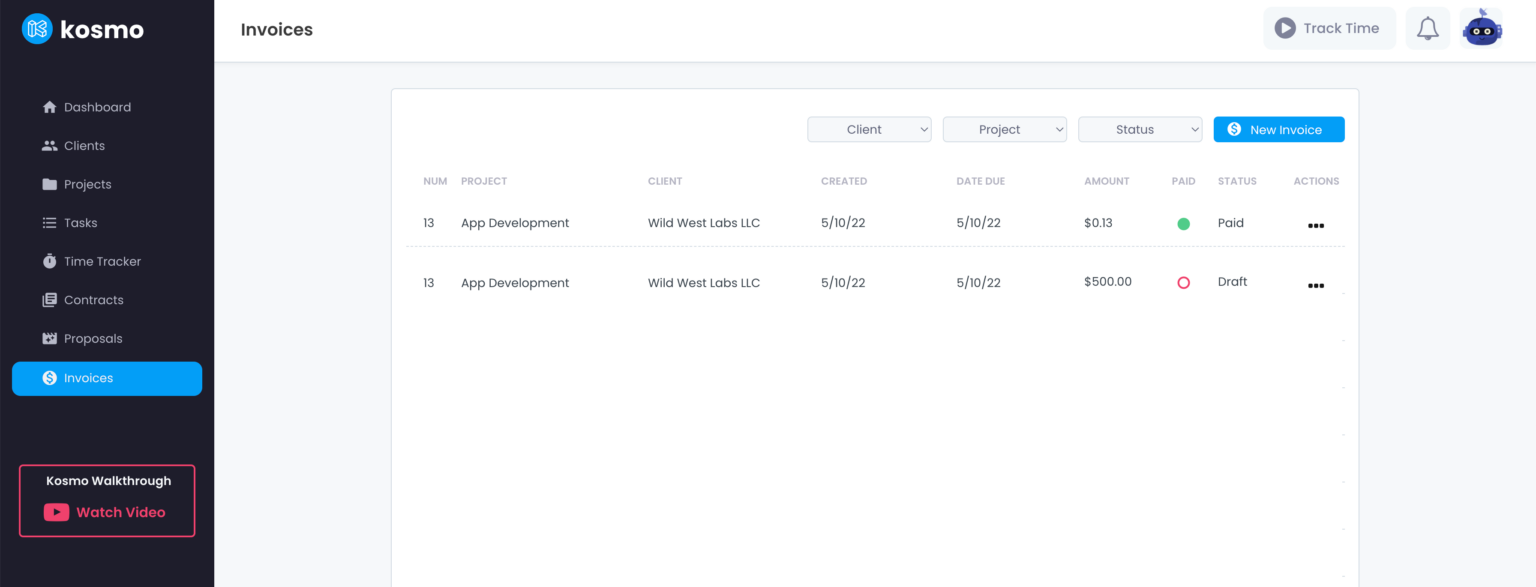The width and height of the screenshot is (1536, 587).
Task: Click the Track Time playback button
Action: [1286, 28]
